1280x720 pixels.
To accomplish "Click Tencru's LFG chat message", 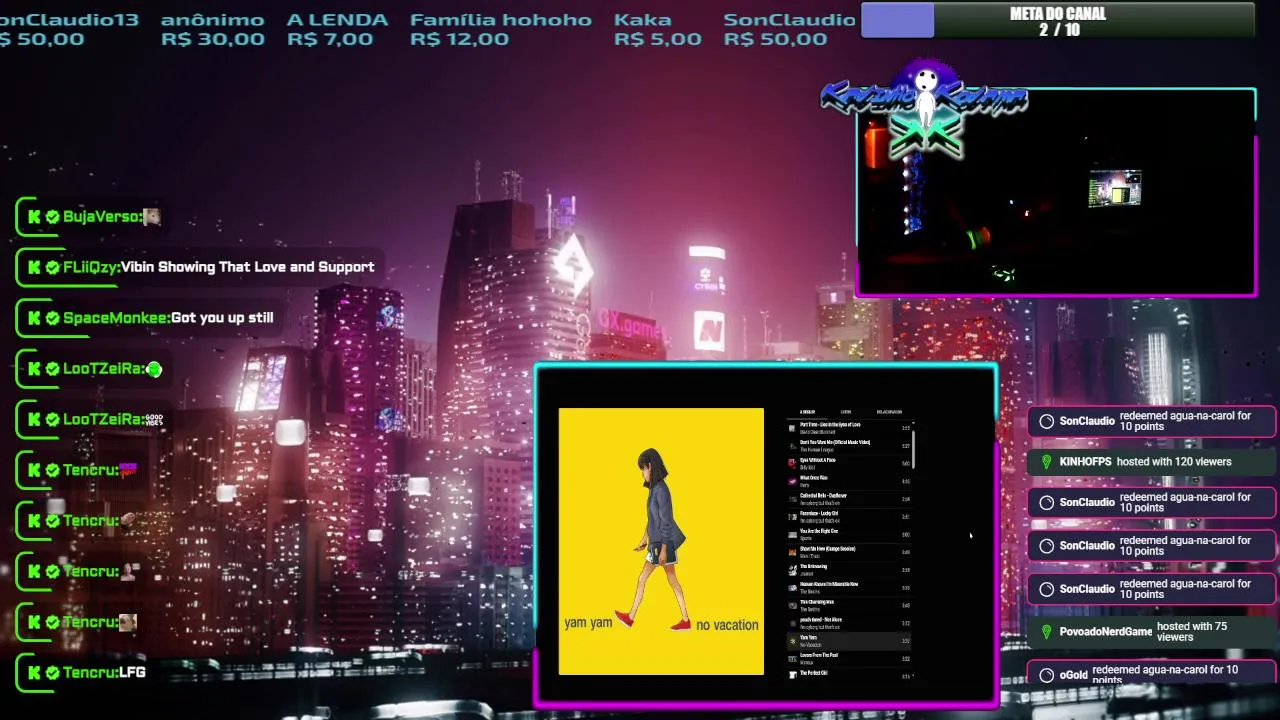I will coord(132,672).
